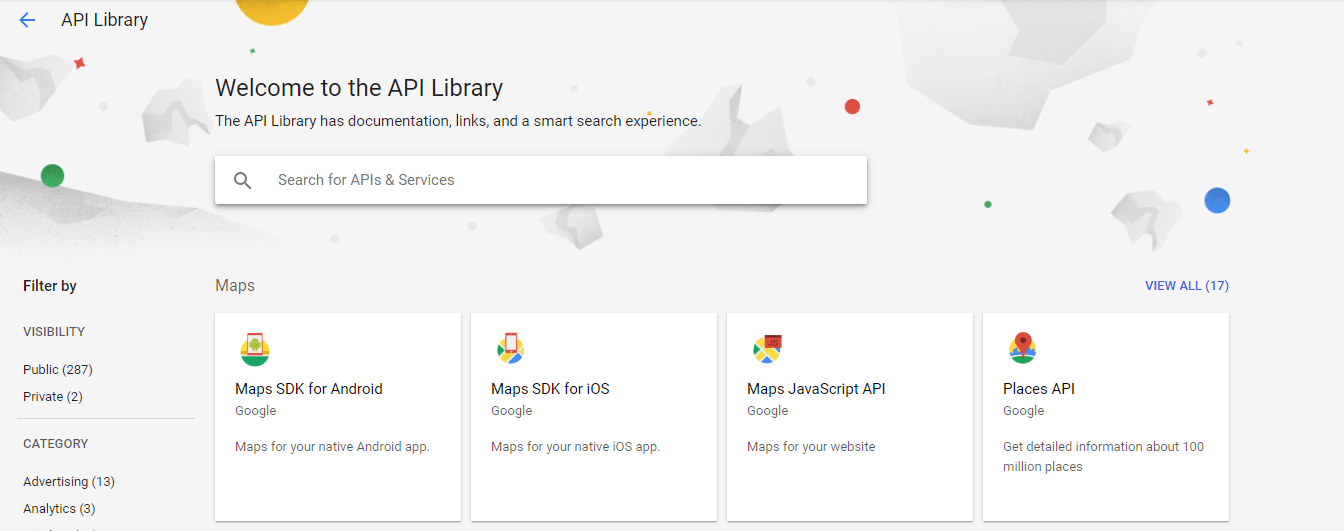The image size is (1344, 531).
Task: Click the back arrow icon
Action: (27, 20)
